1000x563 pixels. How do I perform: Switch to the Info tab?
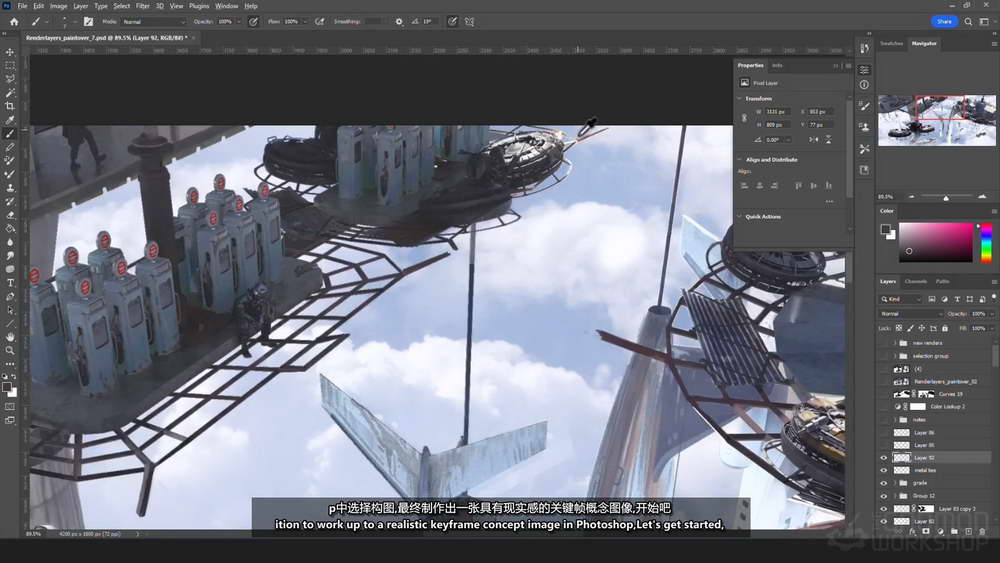[777, 65]
